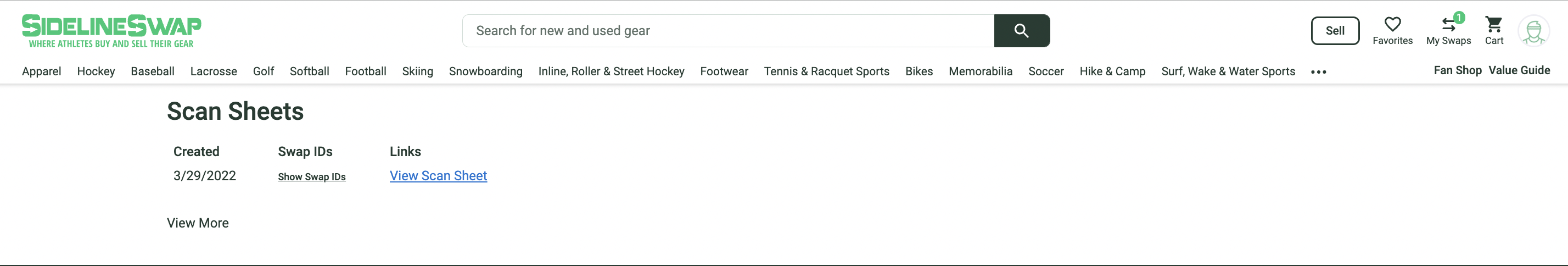
Task: Click the Sell button
Action: pyautogui.click(x=1335, y=30)
